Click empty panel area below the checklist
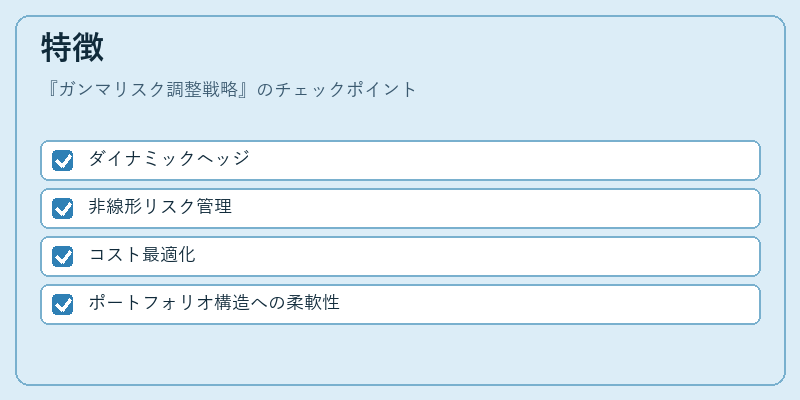This screenshot has width=800, height=400. point(400,354)
